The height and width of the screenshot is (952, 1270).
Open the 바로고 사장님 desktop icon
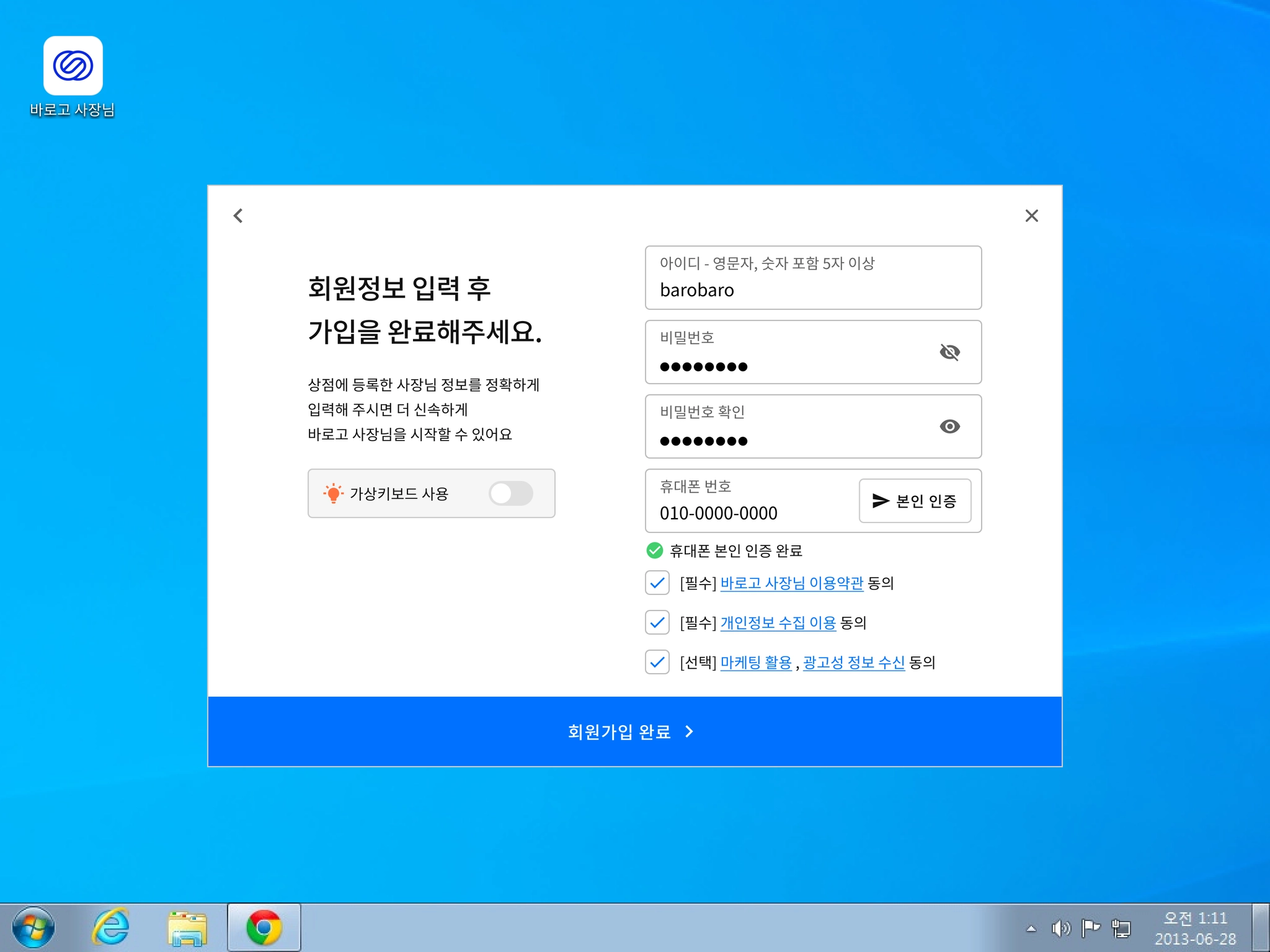click(x=73, y=66)
